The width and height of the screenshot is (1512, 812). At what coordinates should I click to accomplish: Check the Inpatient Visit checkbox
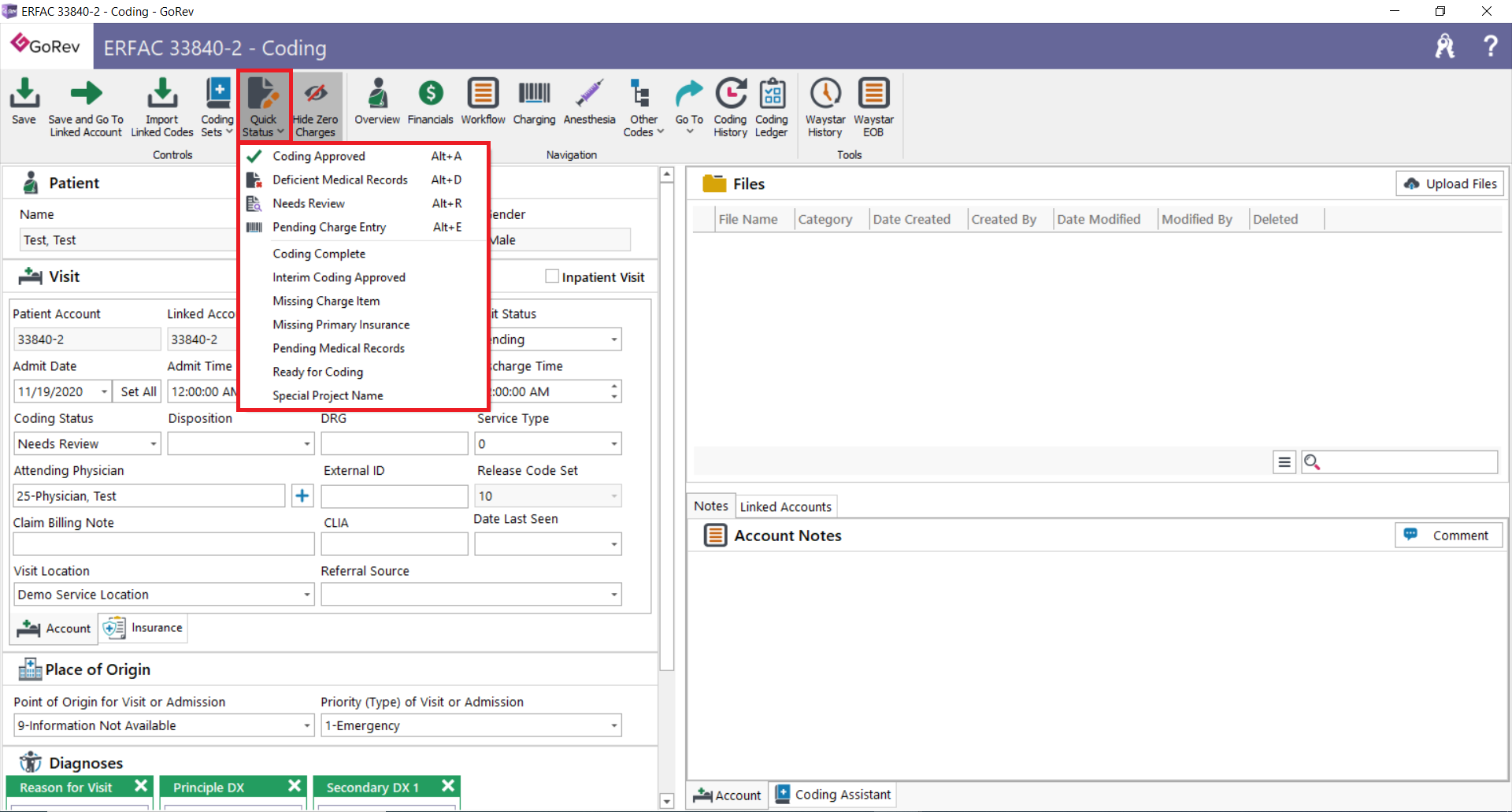(x=552, y=276)
